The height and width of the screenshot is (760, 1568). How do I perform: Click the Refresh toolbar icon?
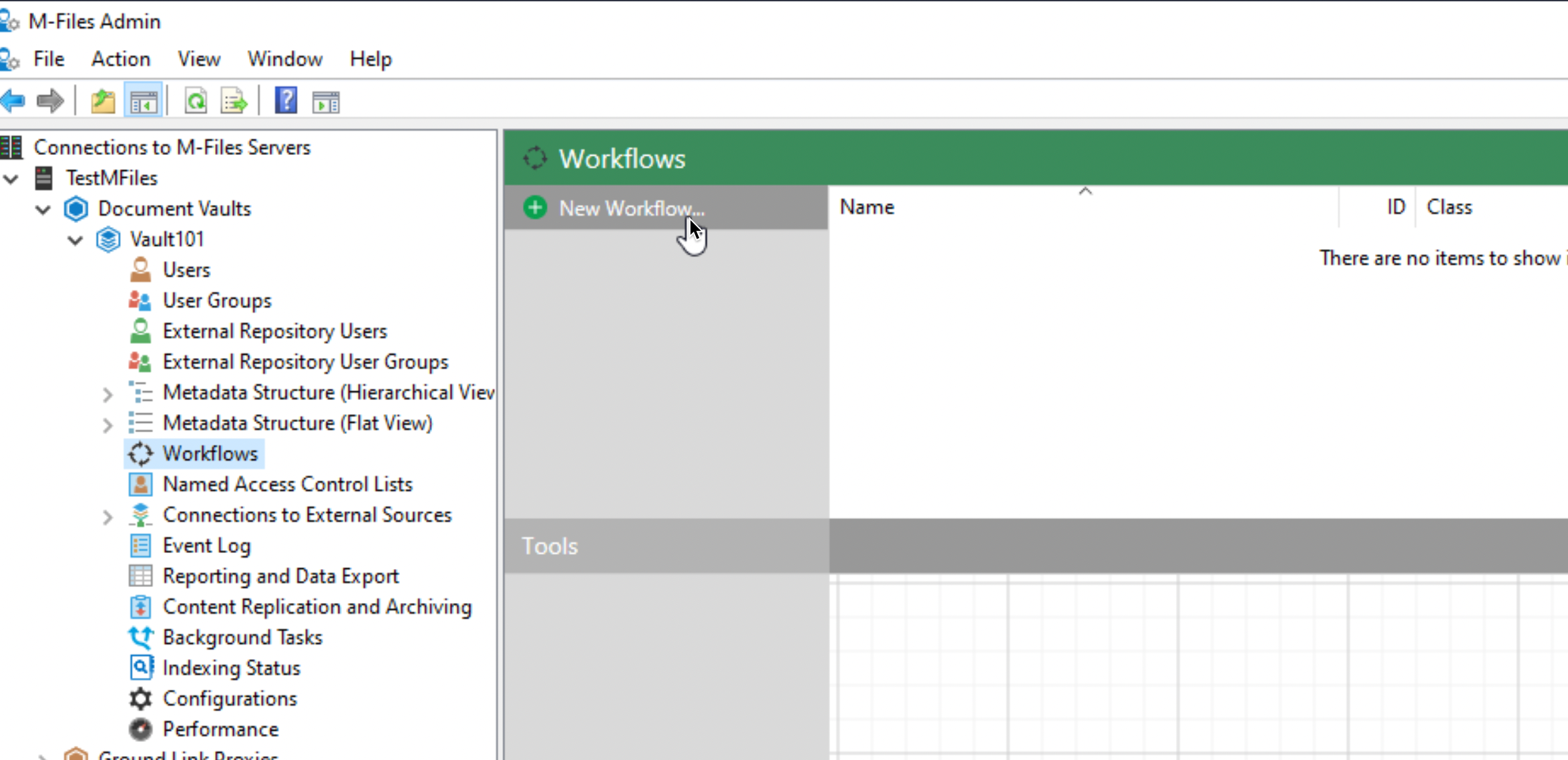(x=196, y=102)
